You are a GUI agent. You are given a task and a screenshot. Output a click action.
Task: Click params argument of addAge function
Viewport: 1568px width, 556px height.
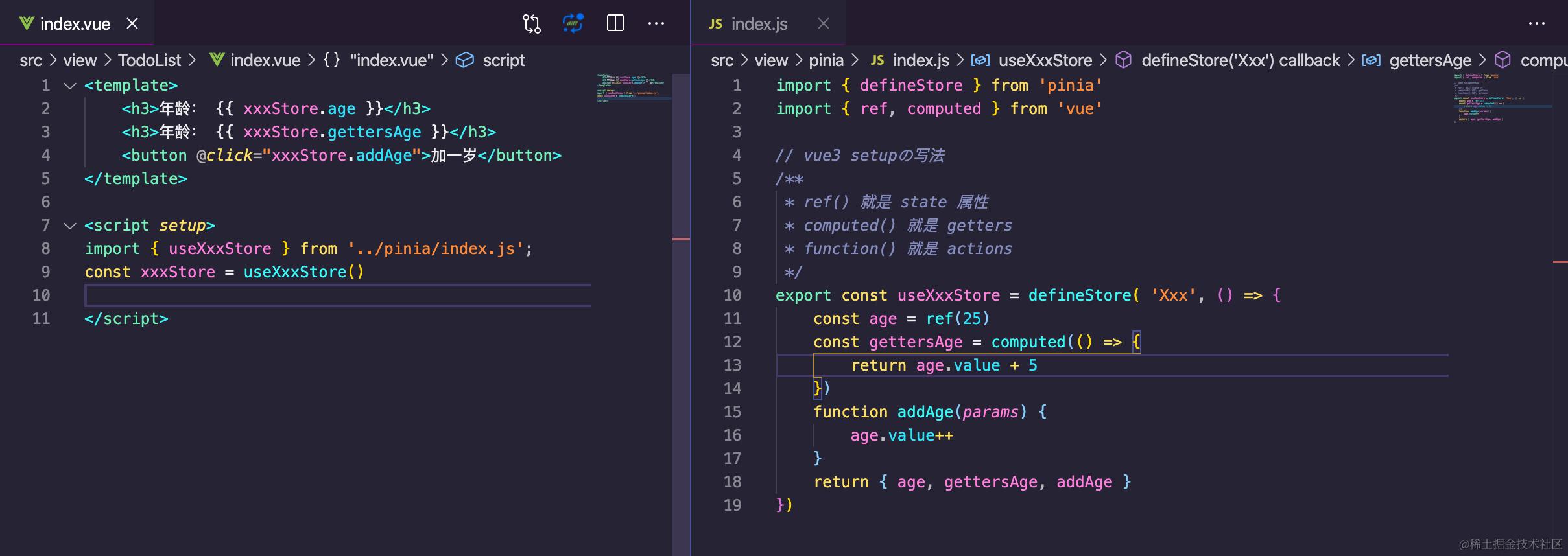click(x=990, y=412)
